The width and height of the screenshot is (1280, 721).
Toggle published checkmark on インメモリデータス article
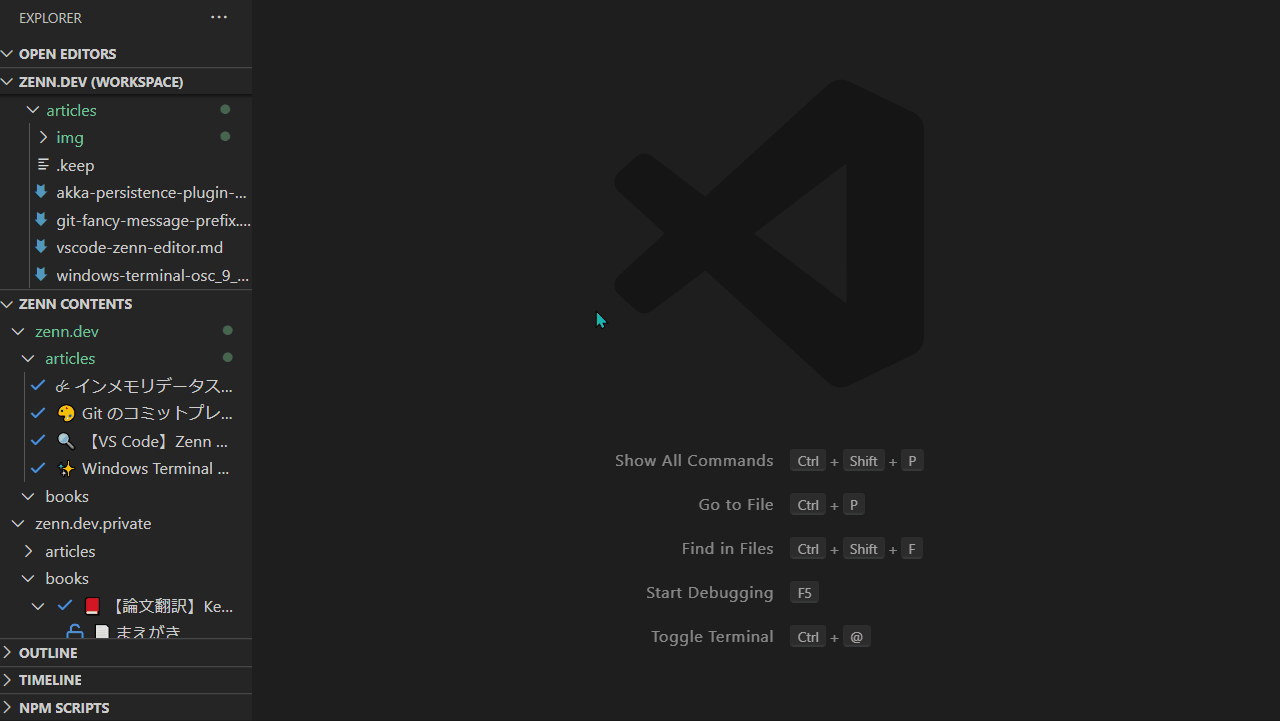pyautogui.click(x=38, y=385)
